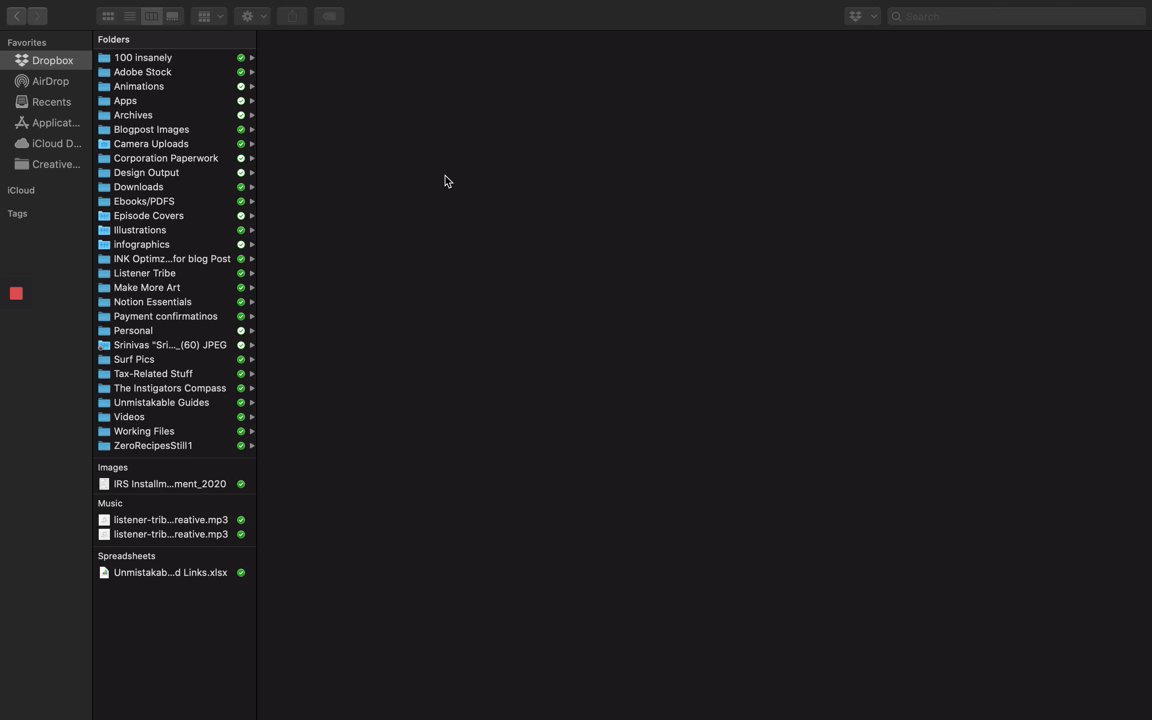Viewport: 1152px width, 720px height.
Task: Click the Adobe Stock folder icon
Action: point(104,72)
